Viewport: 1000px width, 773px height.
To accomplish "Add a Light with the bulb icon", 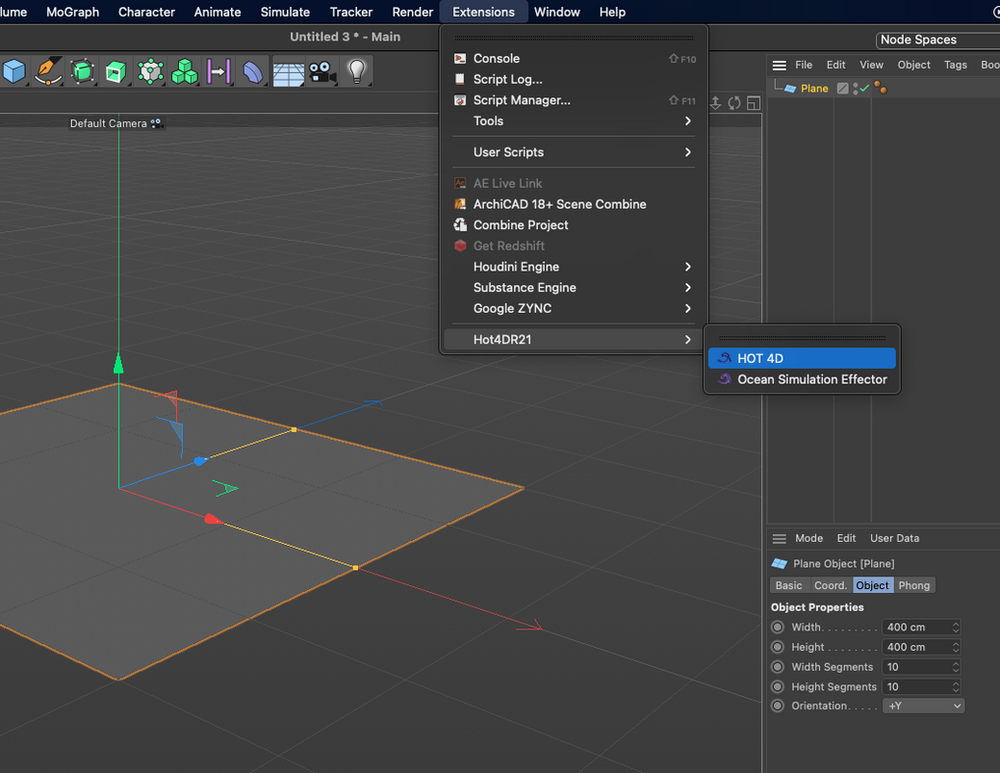I will (356, 71).
